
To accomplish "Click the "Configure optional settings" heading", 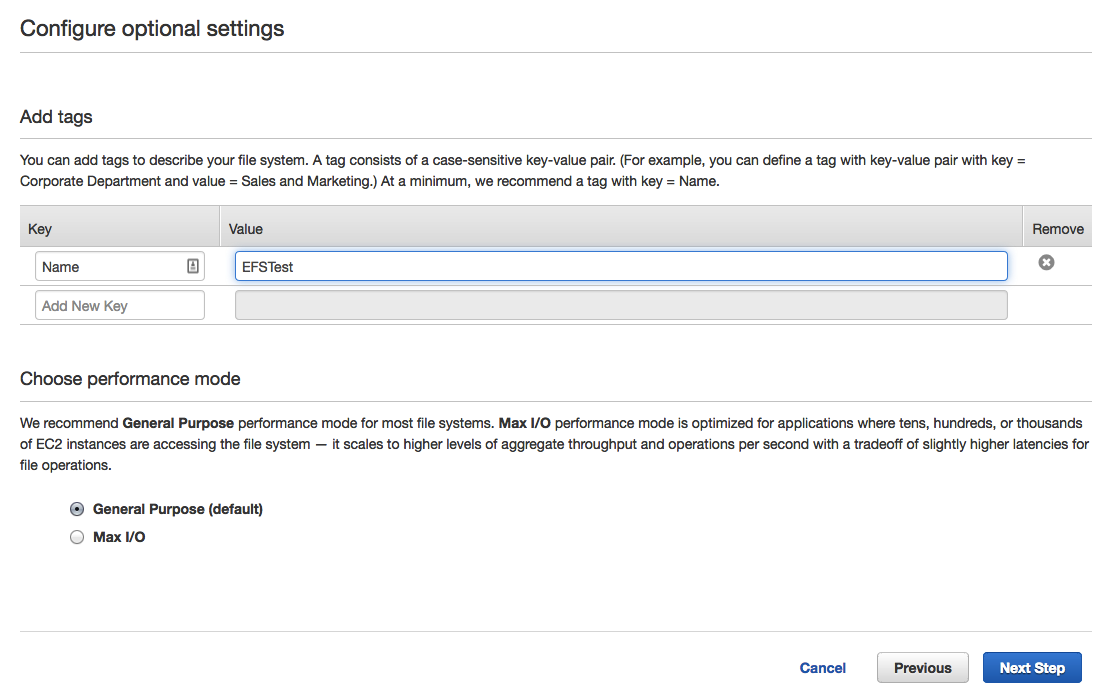I will (152, 29).
